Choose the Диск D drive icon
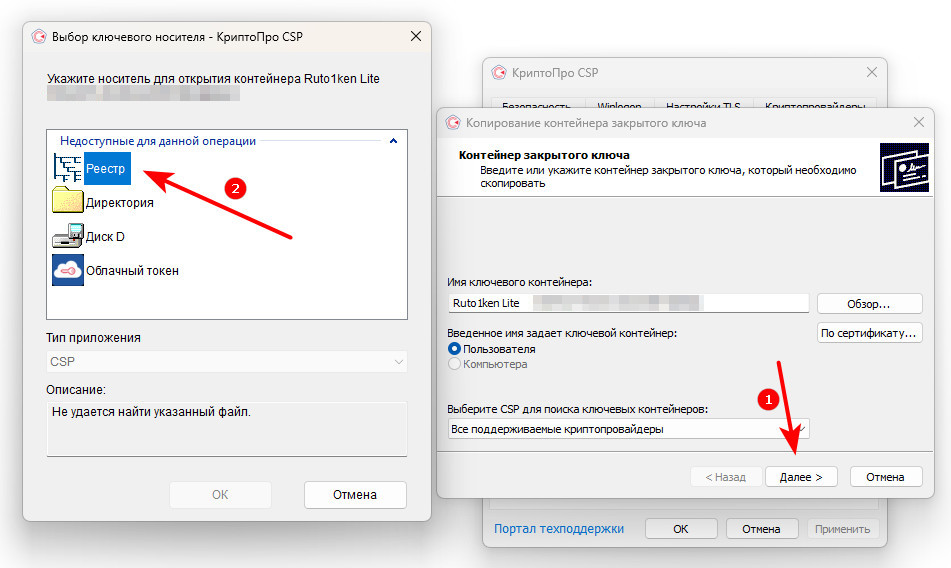Screen dimensions: 951x568 (x=68, y=237)
